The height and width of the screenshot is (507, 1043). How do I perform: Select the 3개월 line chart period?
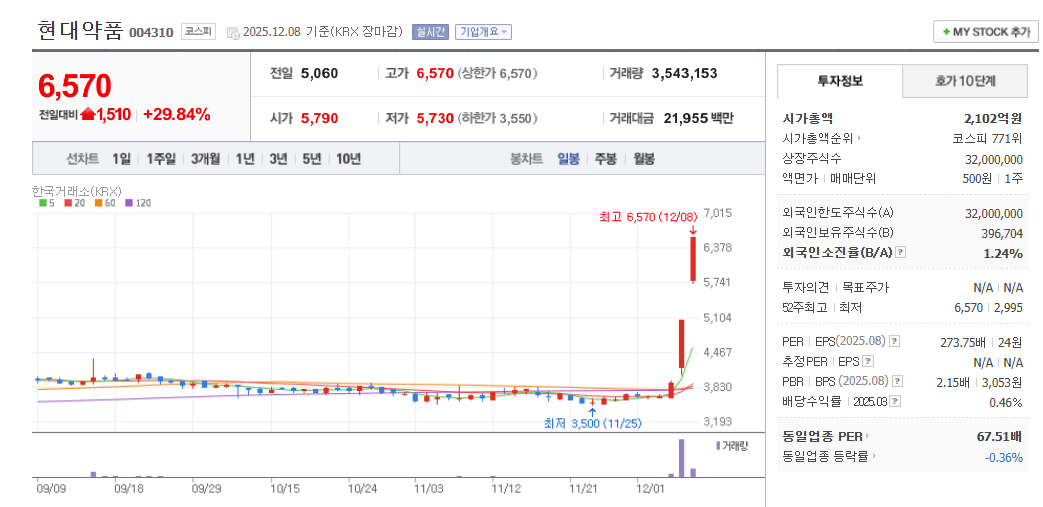(205, 159)
